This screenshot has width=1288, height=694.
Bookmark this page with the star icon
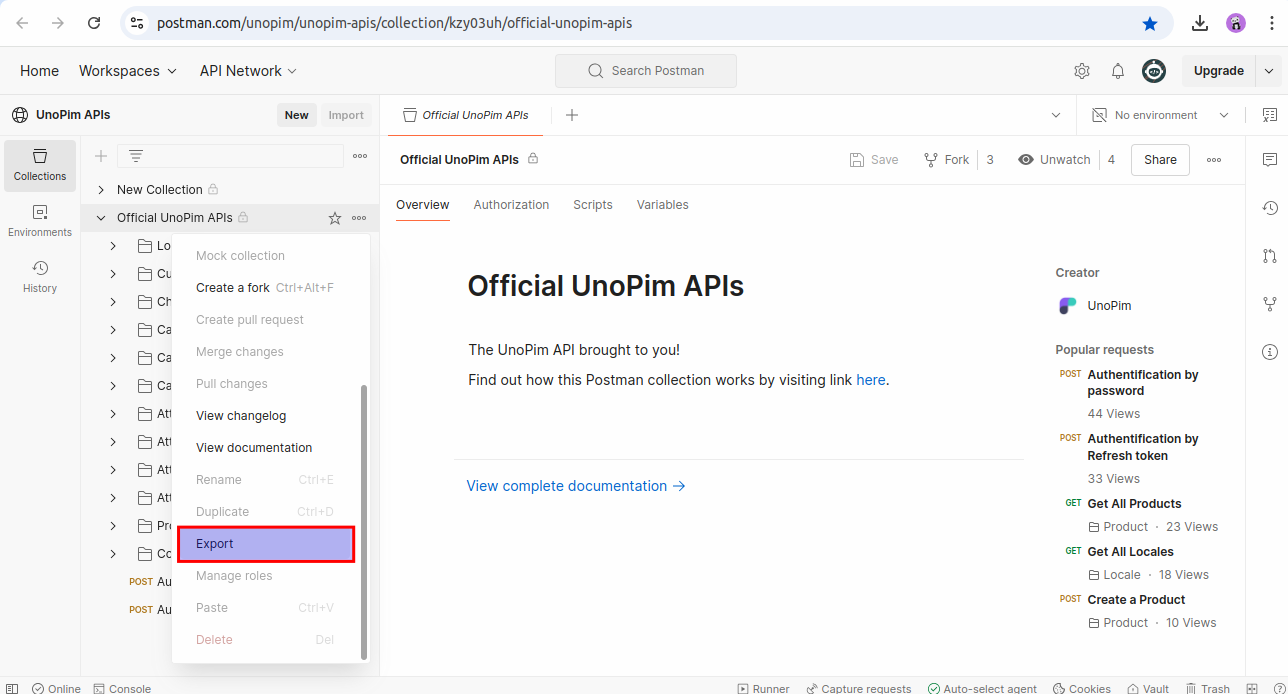point(1150,23)
